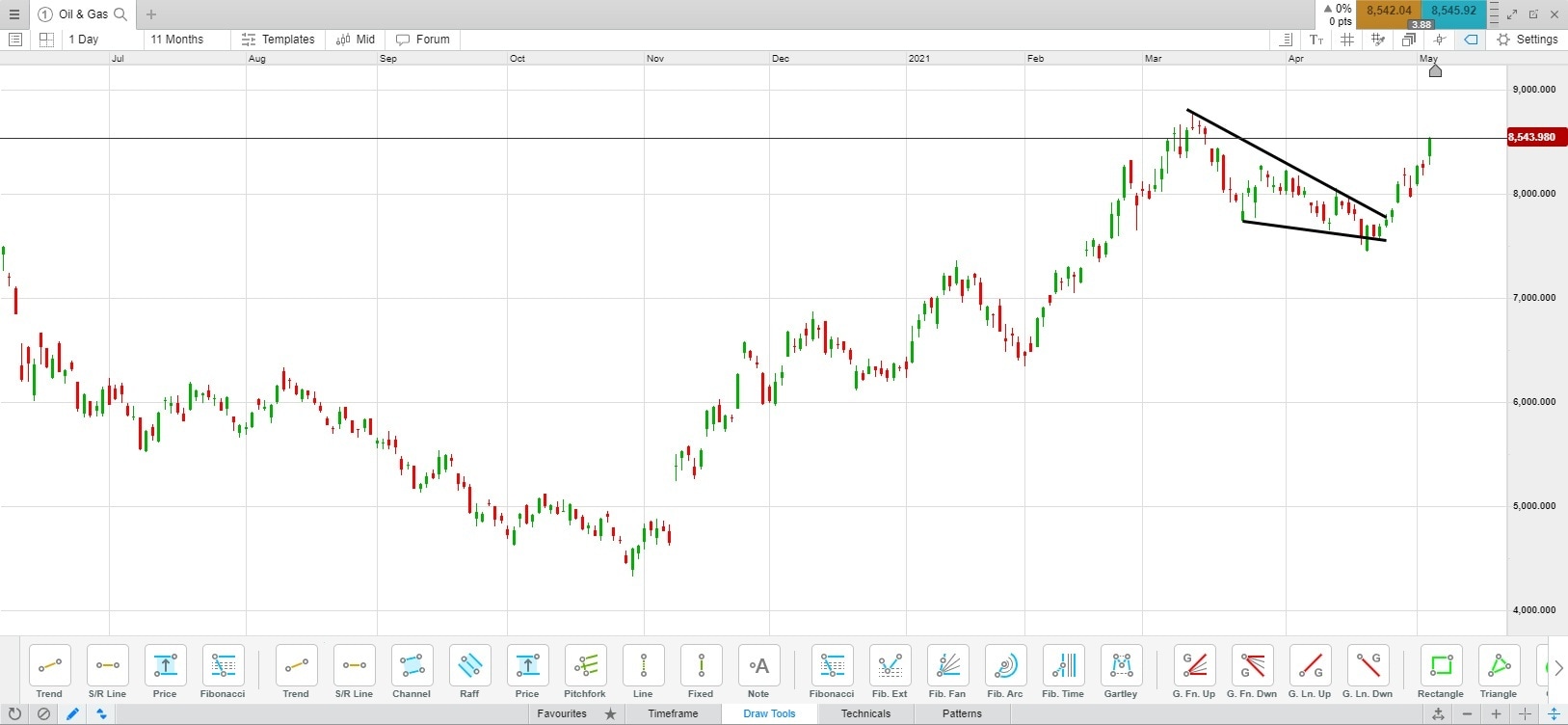This screenshot has height=725, width=1568.
Task: Toggle the pencil draw mode icon
Action: 72,714
